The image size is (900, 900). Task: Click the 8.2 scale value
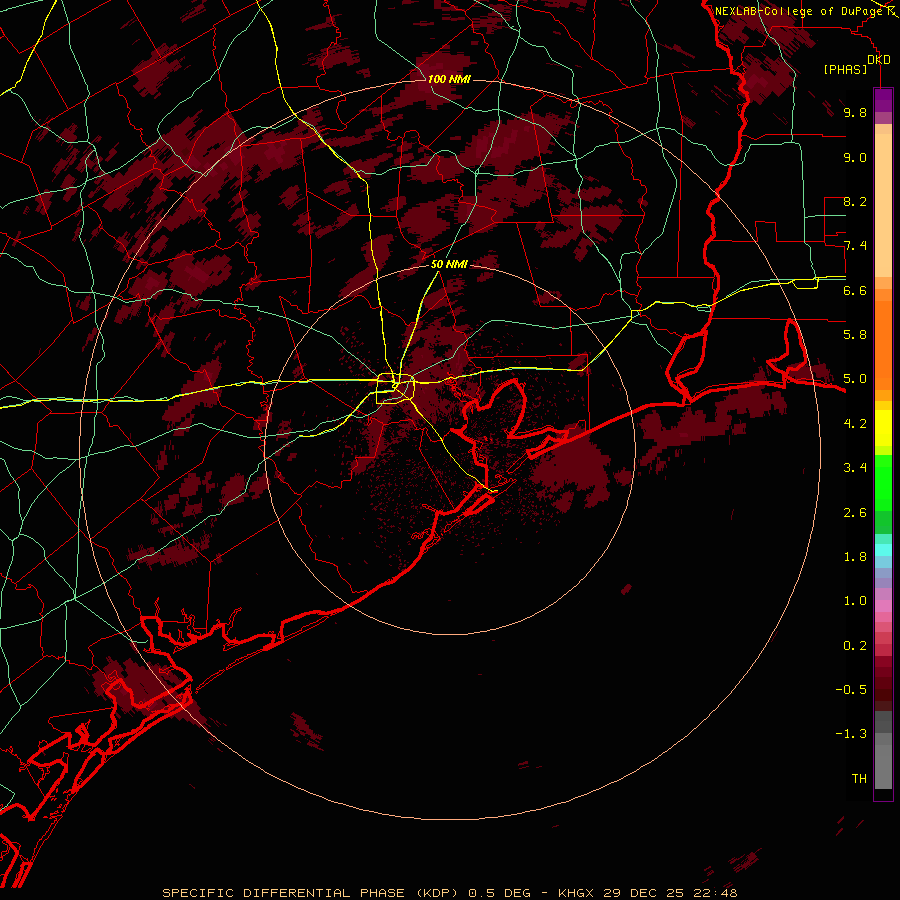click(x=855, y=201)
